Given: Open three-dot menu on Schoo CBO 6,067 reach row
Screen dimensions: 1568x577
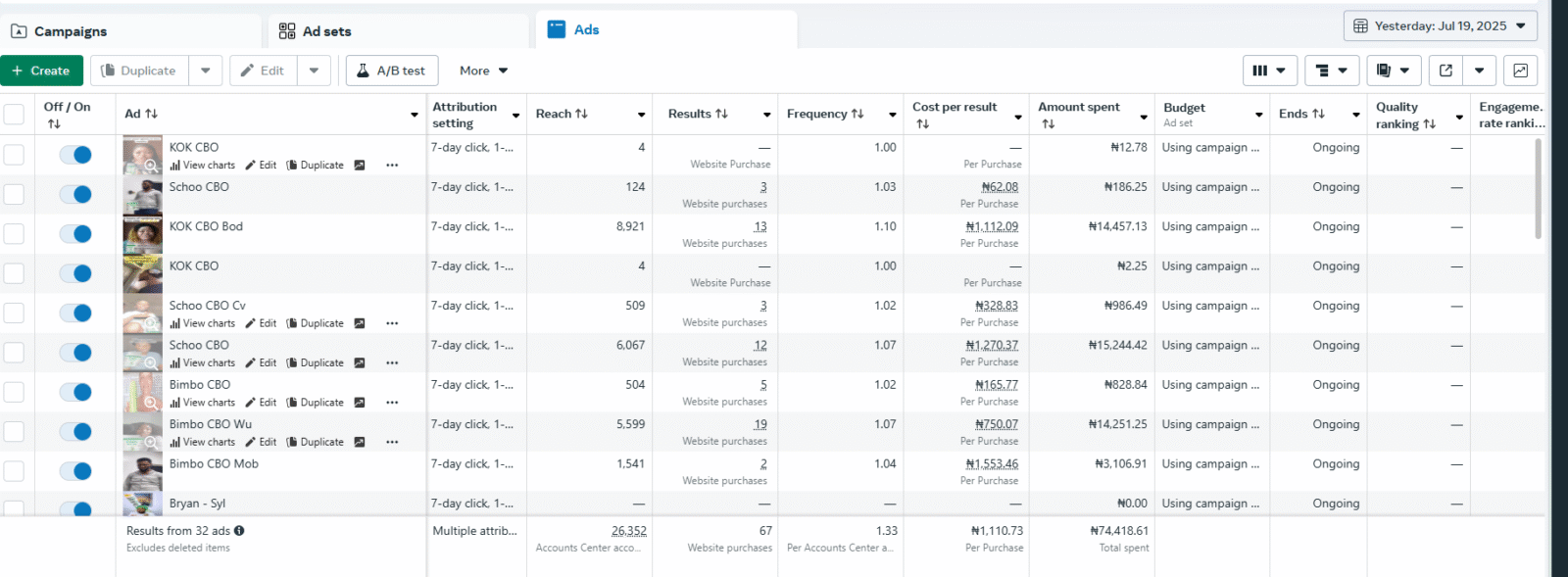Looking at the screenshot, I should click(x=392, y=362).
